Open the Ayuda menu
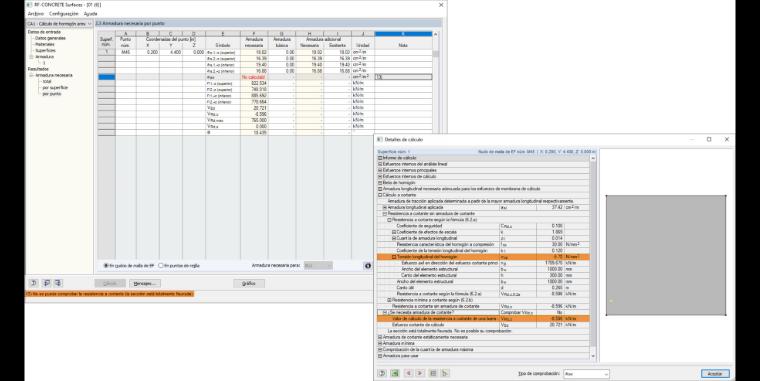760x381 pixels. (x=91, y=14)
